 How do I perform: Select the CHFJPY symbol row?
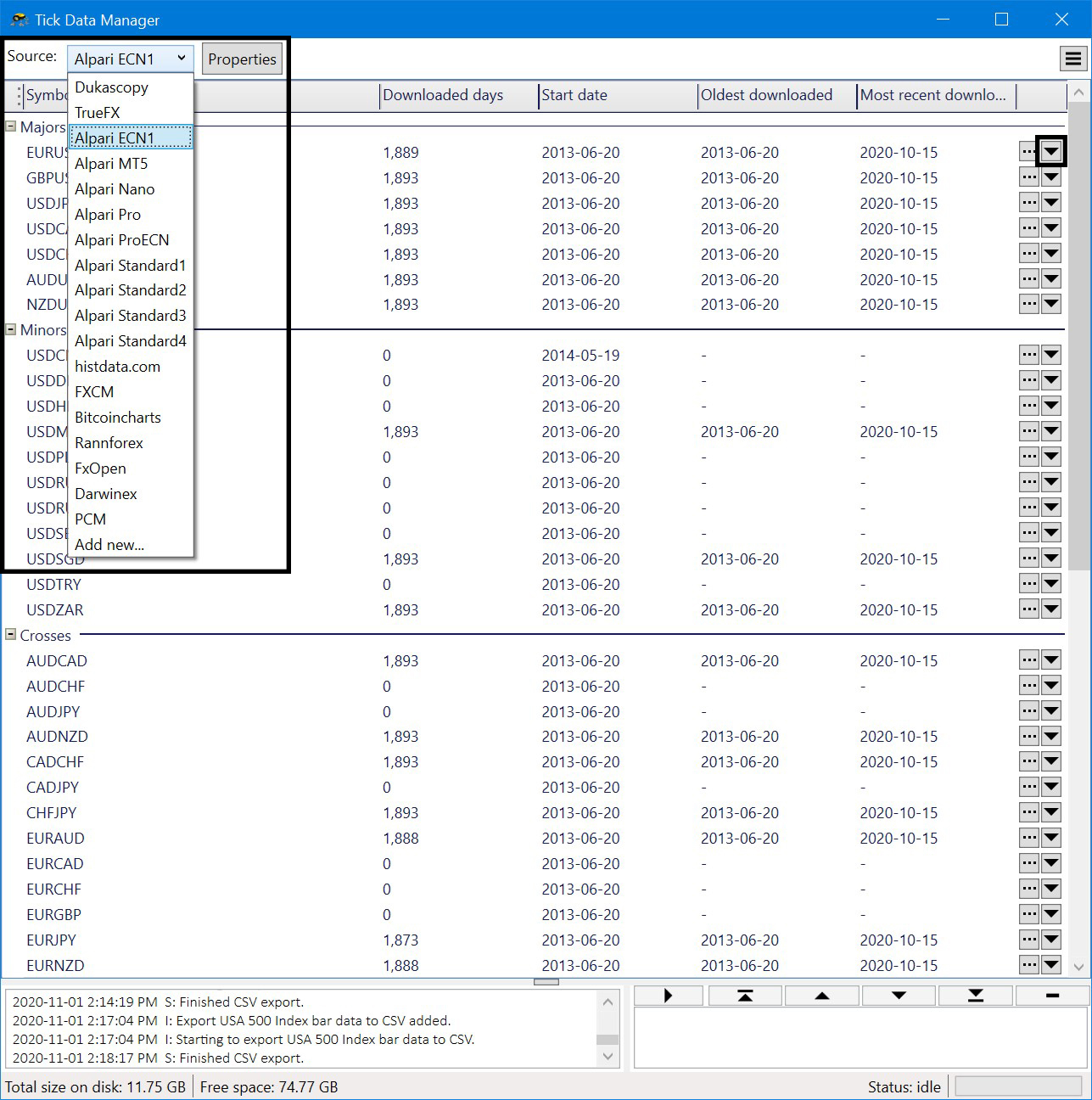[x=535, y=813]
